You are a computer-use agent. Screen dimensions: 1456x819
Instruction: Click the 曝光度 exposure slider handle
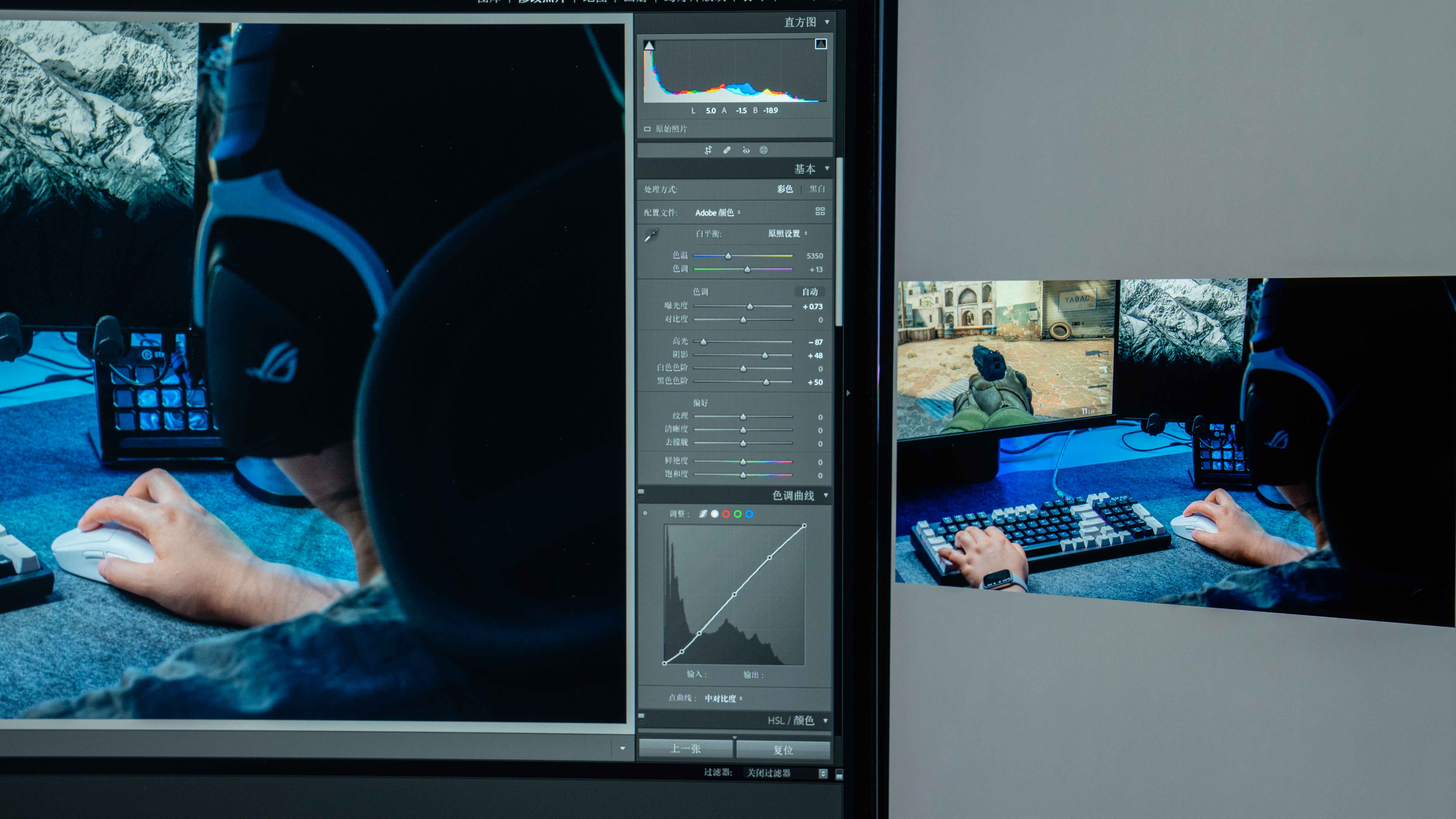pos(750,306)
